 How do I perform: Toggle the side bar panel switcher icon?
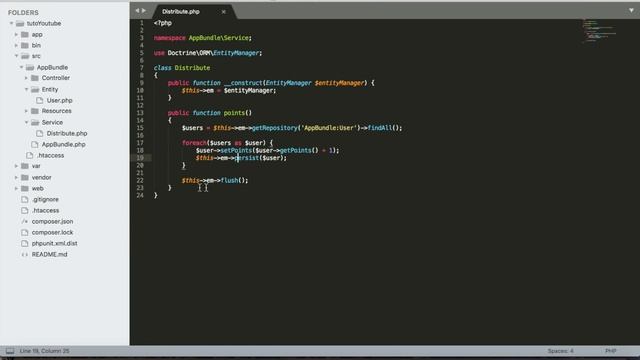point(10,351)
